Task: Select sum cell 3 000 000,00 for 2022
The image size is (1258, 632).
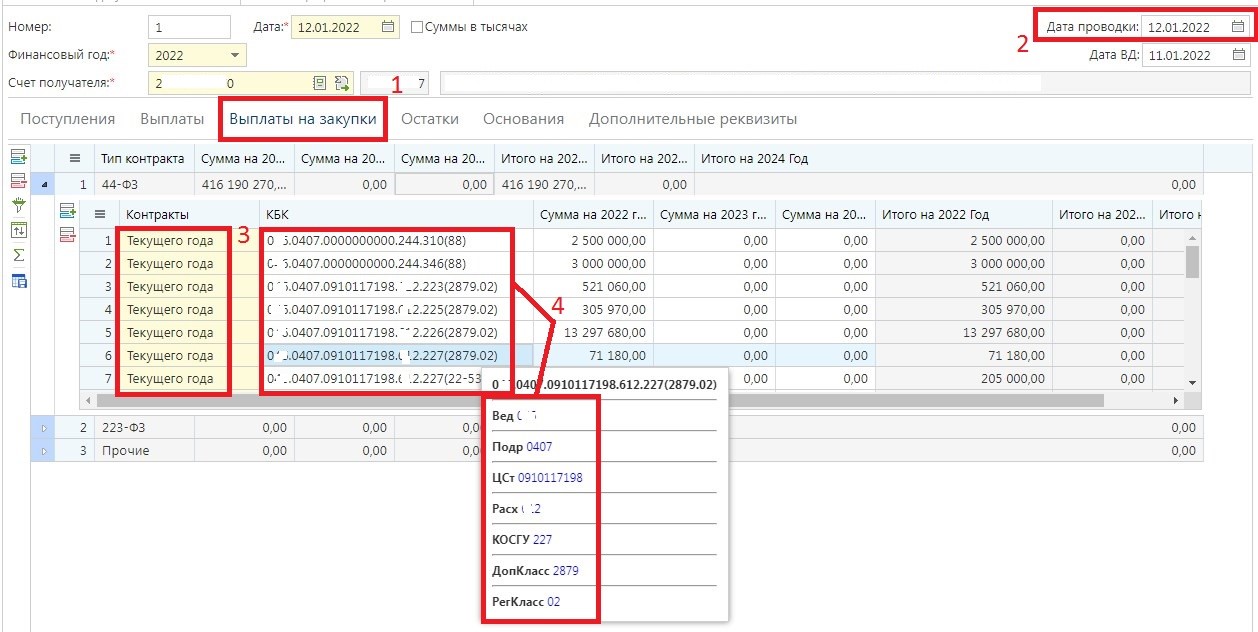Action: [593, 264]
